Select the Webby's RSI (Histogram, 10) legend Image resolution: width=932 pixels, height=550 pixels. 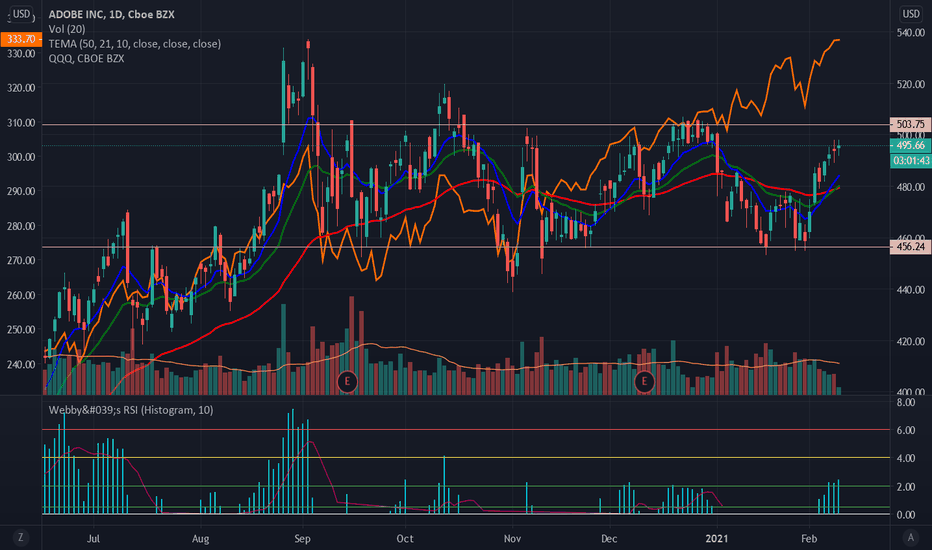click(131, 410)
